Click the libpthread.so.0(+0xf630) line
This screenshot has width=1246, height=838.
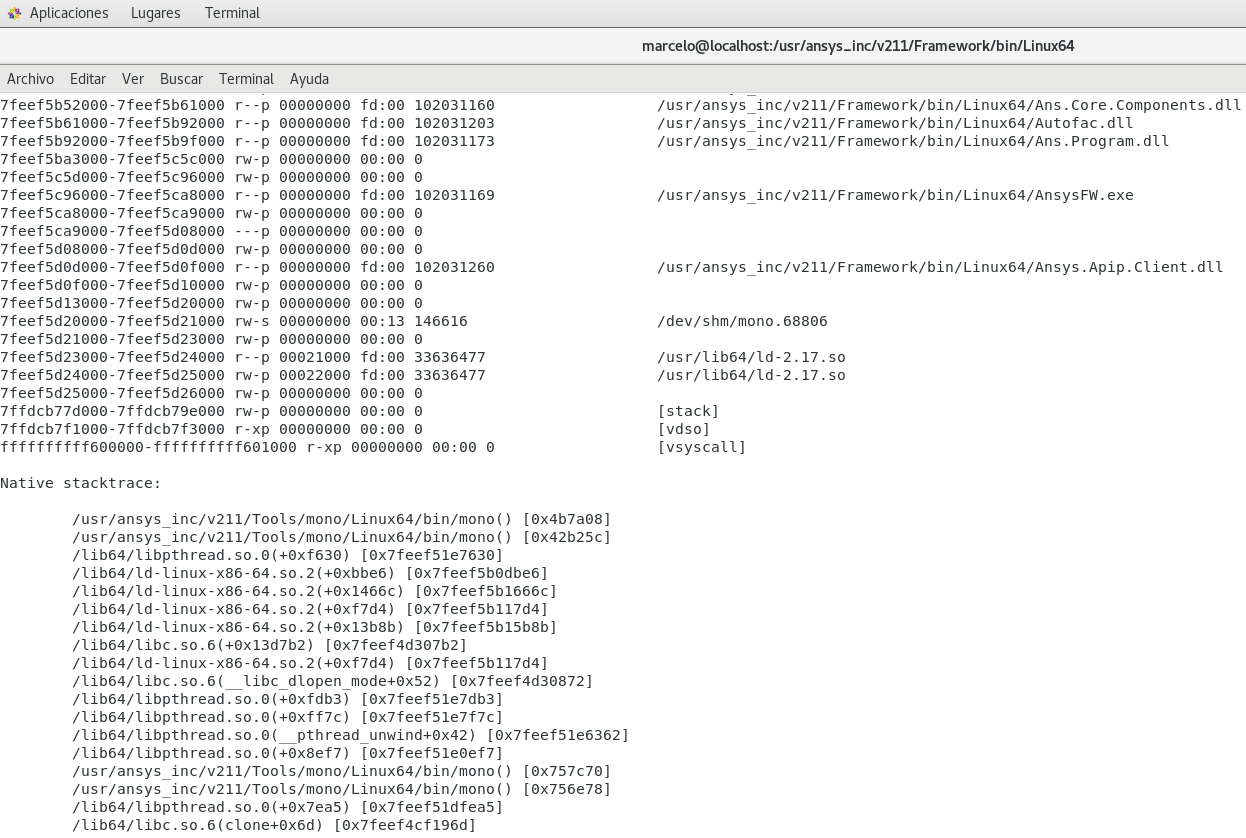tap(288, 555)
